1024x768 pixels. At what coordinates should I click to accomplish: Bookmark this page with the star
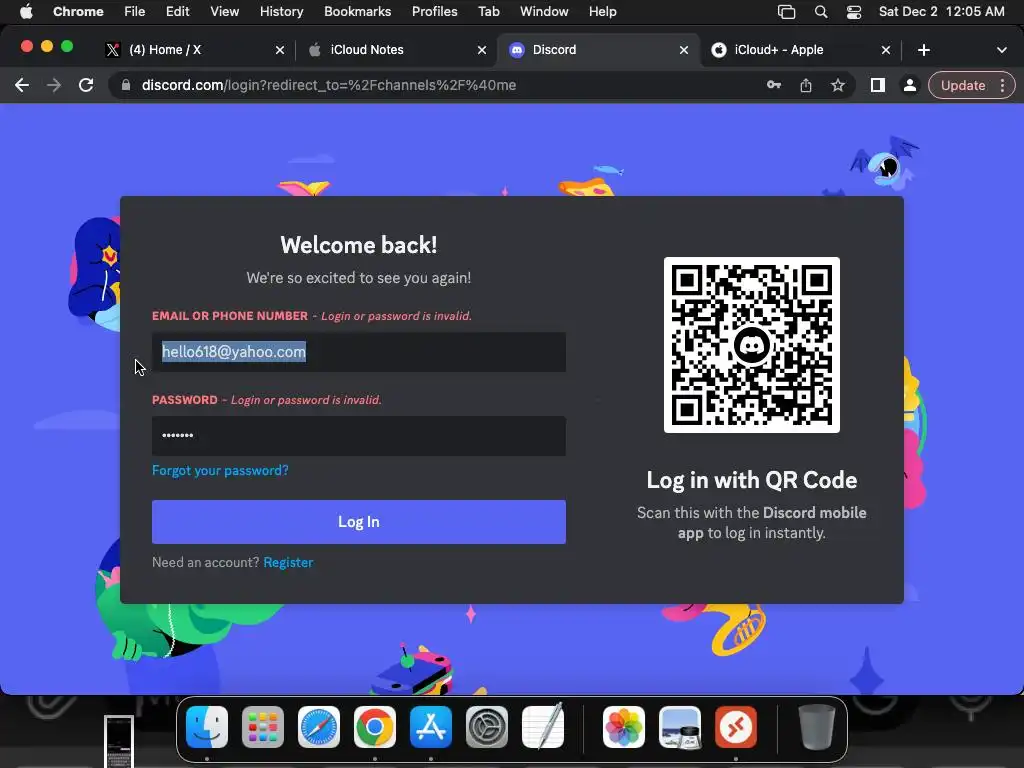click(x=838, y=86)
